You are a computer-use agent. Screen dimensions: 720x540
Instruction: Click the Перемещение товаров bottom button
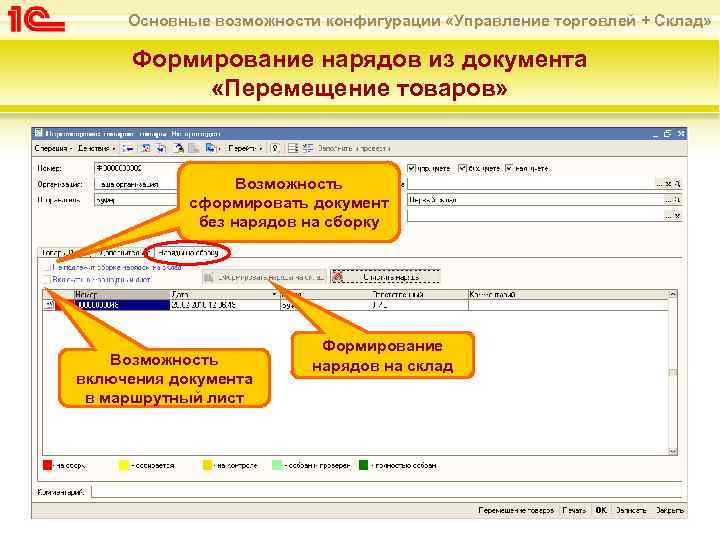tap(516, 510)
